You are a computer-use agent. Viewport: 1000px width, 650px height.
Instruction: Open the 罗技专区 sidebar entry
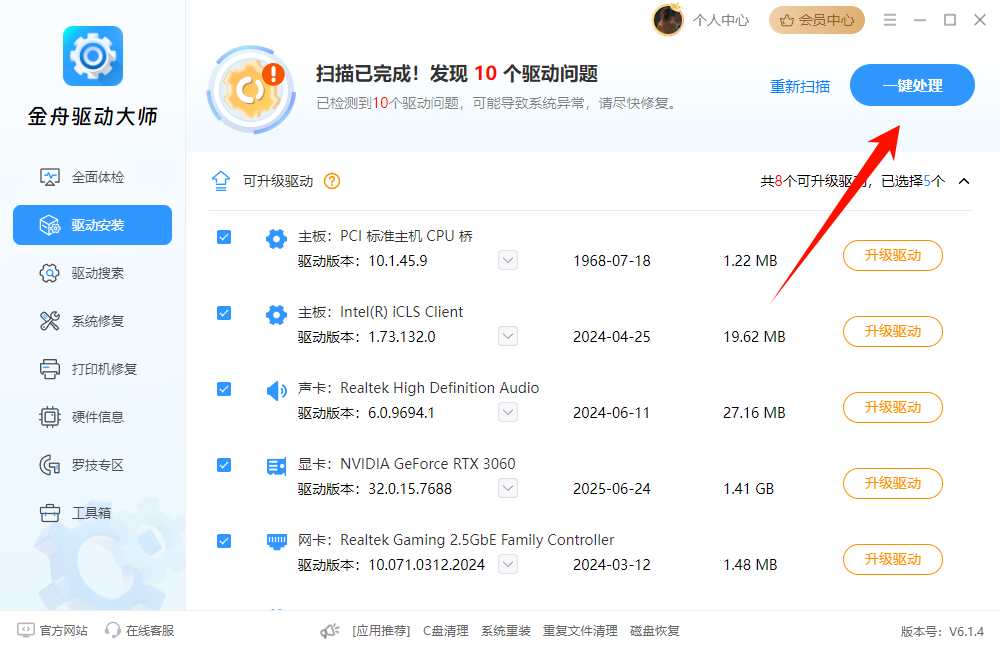click(92, 465)
